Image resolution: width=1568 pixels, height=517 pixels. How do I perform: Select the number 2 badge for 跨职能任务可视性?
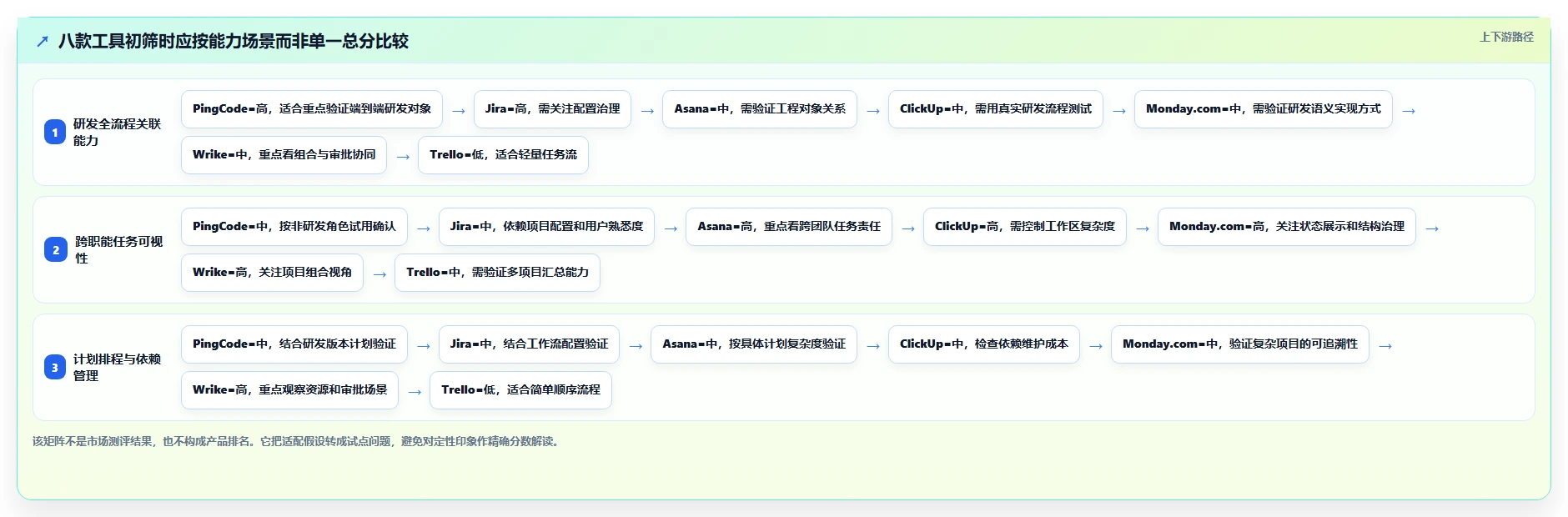point(56,250)
